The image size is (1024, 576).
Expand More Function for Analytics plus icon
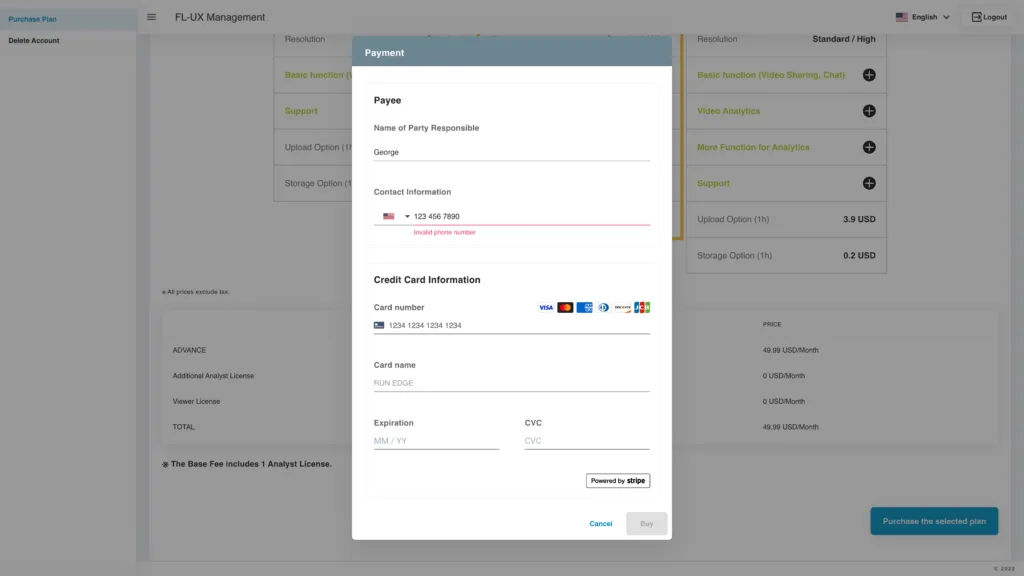click(869, 147)
